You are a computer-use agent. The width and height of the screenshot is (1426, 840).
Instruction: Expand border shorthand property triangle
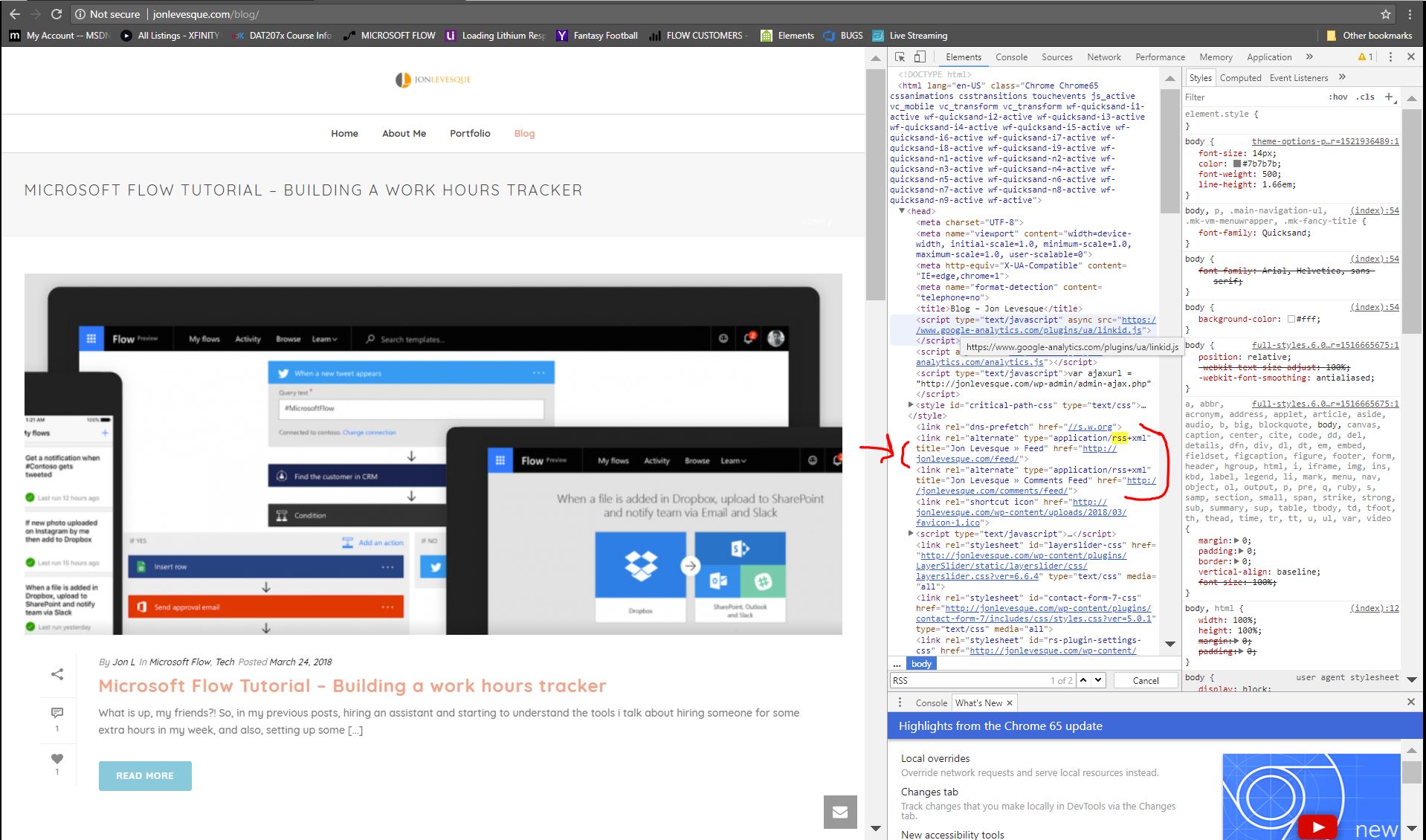tap(1236, 562)
